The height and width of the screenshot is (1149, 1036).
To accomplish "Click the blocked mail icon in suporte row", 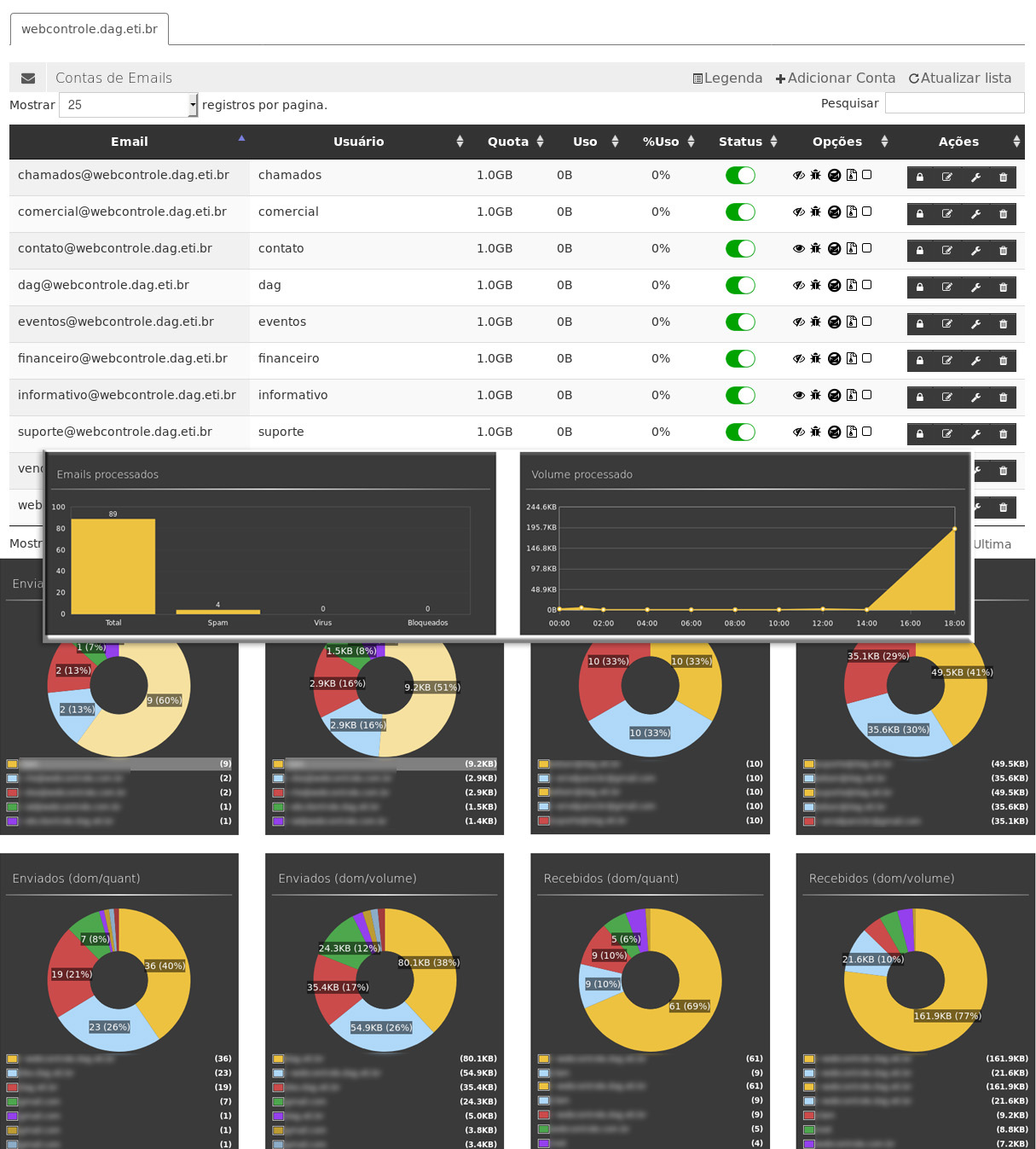I will pos(834,432).
